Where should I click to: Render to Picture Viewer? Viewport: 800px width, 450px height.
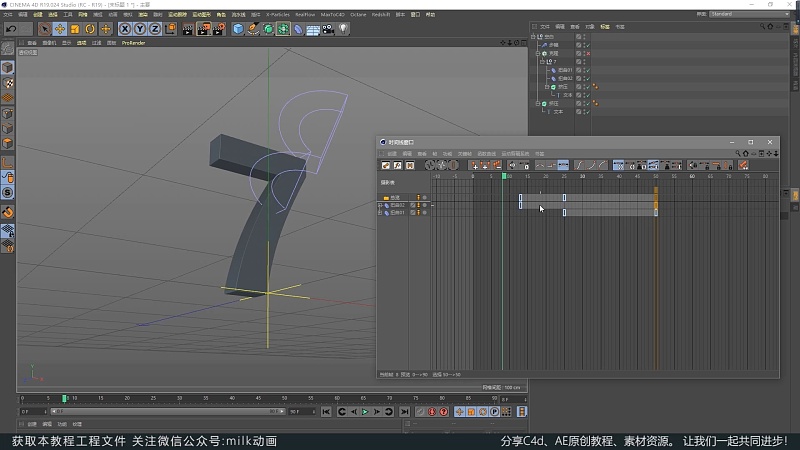204,29
